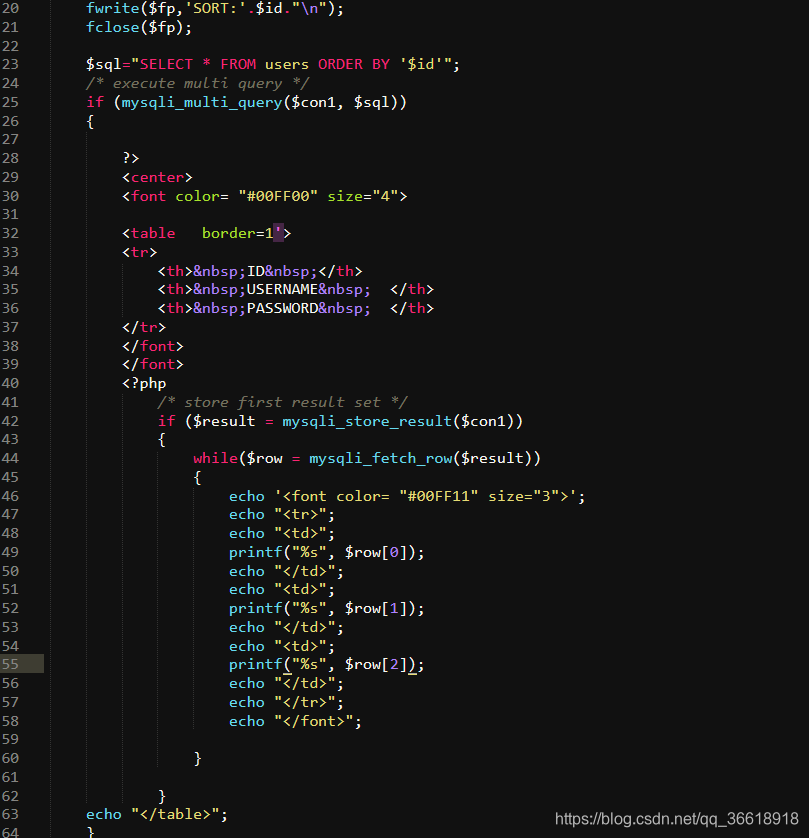Image resolution: width=809 pixels, height=838 pixels.
Task: Click the closing brace on line 60
Action: (197, 758)
